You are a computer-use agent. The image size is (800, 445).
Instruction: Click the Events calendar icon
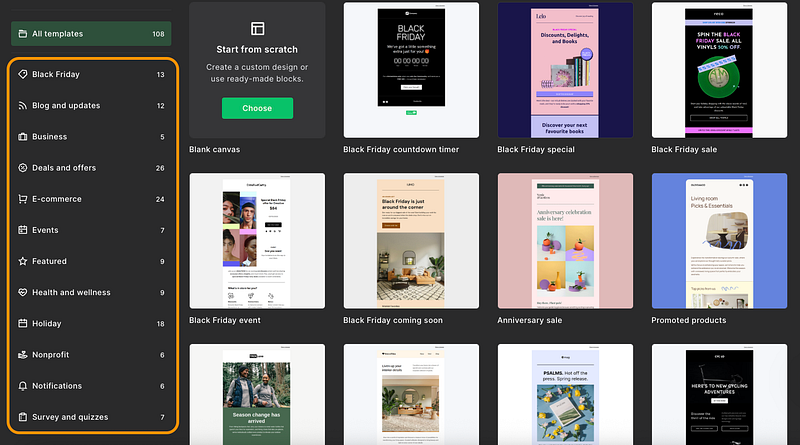(22, 230)
